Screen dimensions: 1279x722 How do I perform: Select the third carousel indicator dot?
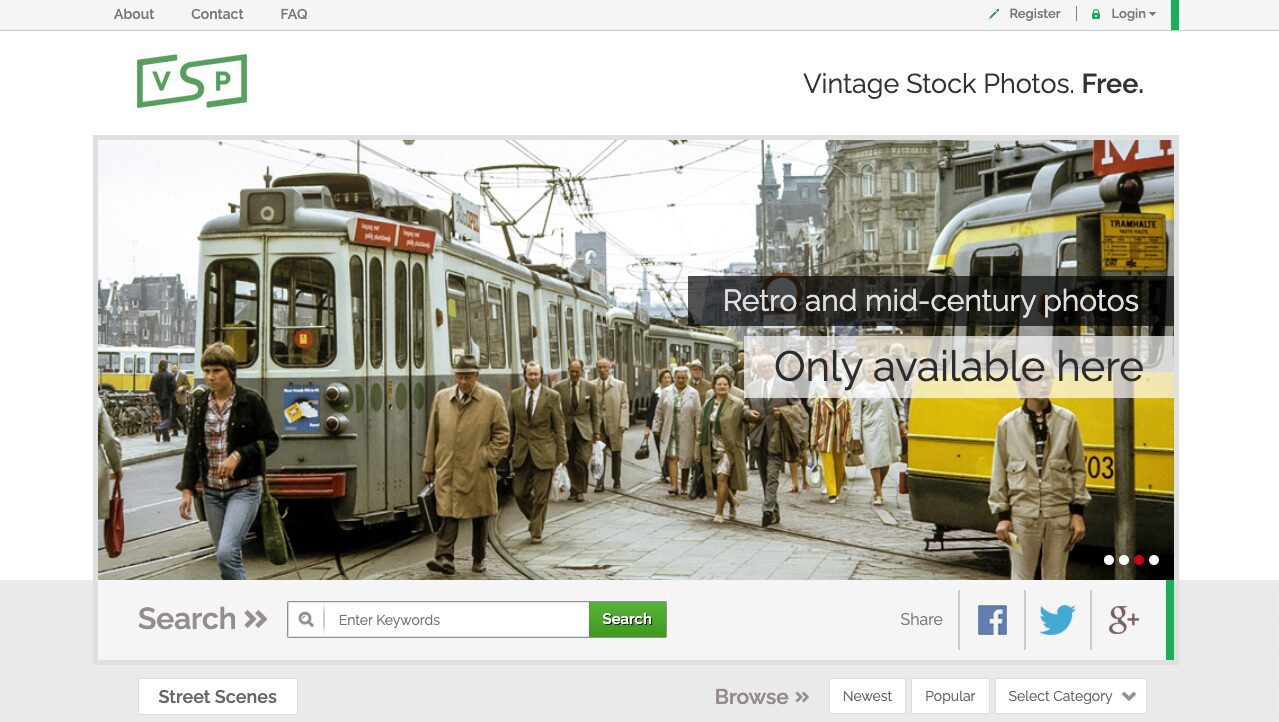[1139, 560]
